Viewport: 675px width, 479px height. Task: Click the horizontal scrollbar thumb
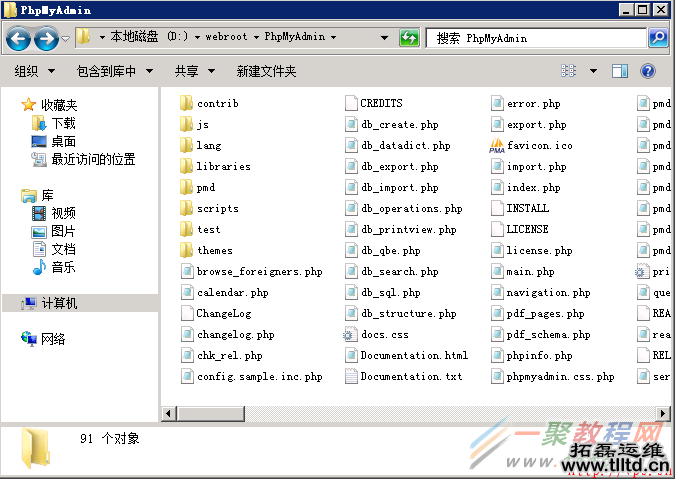[210, 414]
